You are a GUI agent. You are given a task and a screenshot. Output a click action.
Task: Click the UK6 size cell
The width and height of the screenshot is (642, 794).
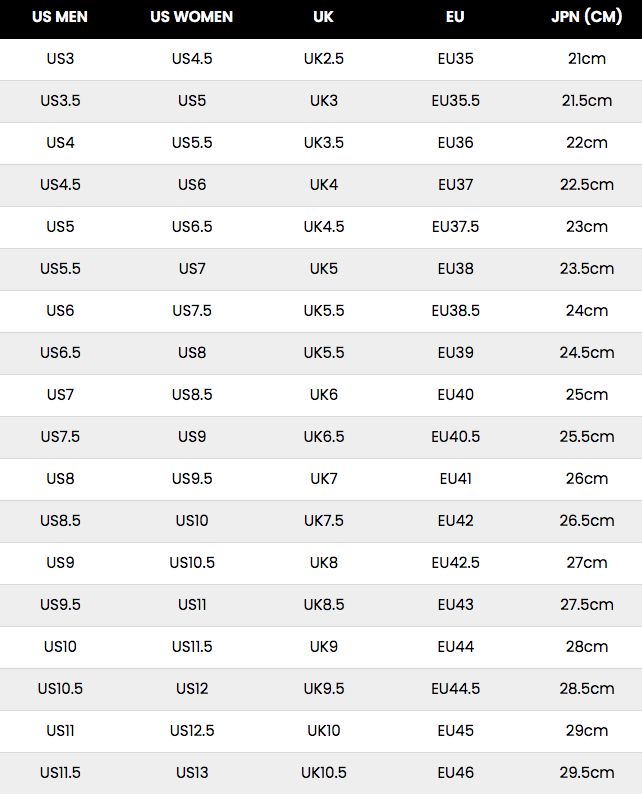tap(323, 395)
